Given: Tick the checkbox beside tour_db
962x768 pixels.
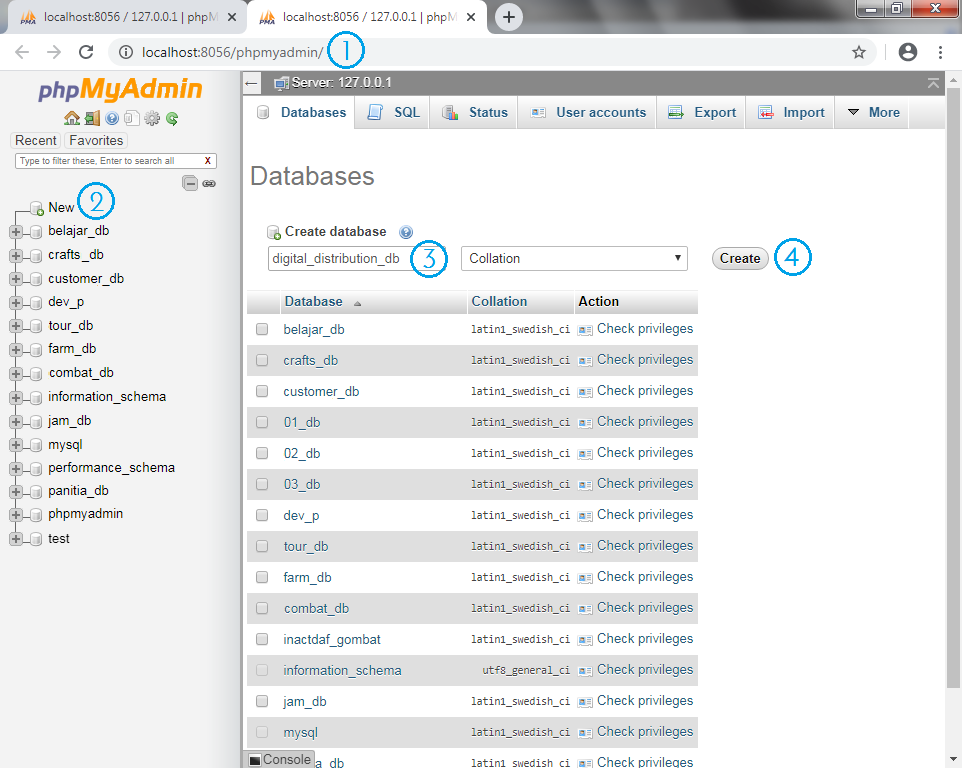Looking at the screenshot, I should click(262, 545).
